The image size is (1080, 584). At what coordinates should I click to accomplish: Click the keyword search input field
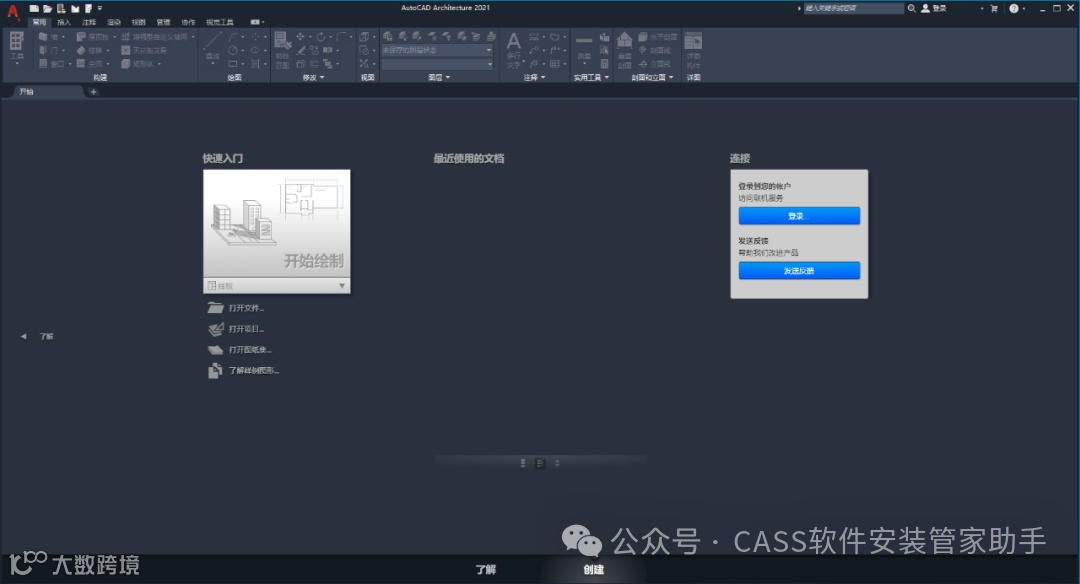(853, 8)
